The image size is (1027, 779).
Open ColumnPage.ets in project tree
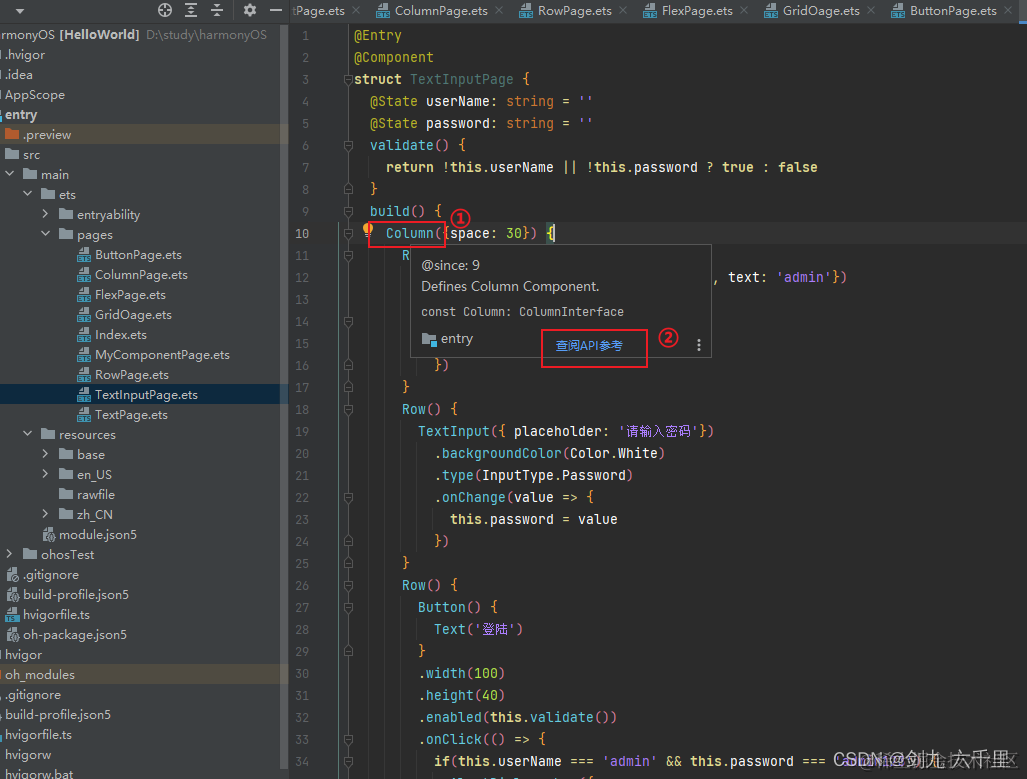(141, 275)
